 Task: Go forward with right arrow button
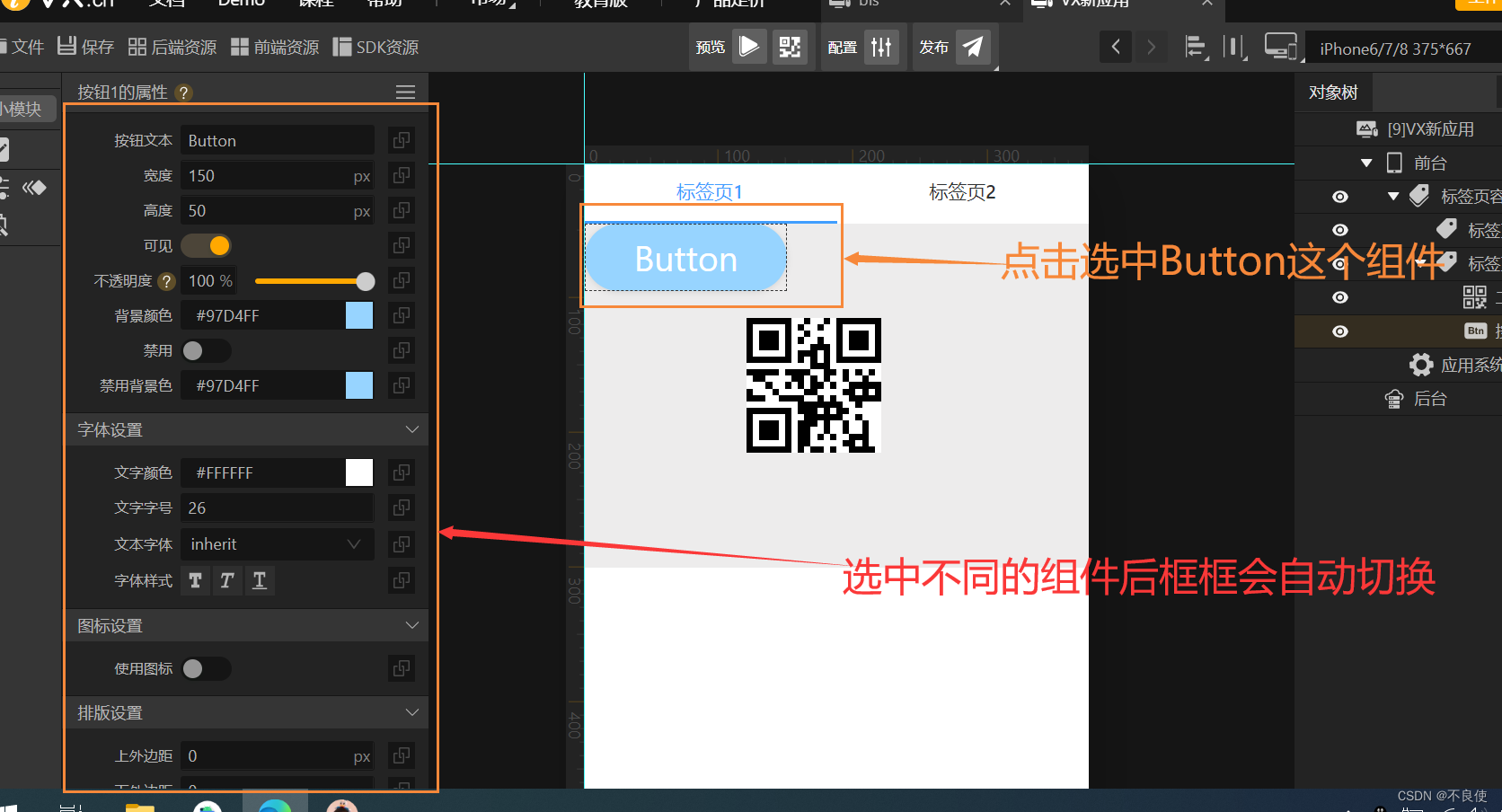point(1151,47)
